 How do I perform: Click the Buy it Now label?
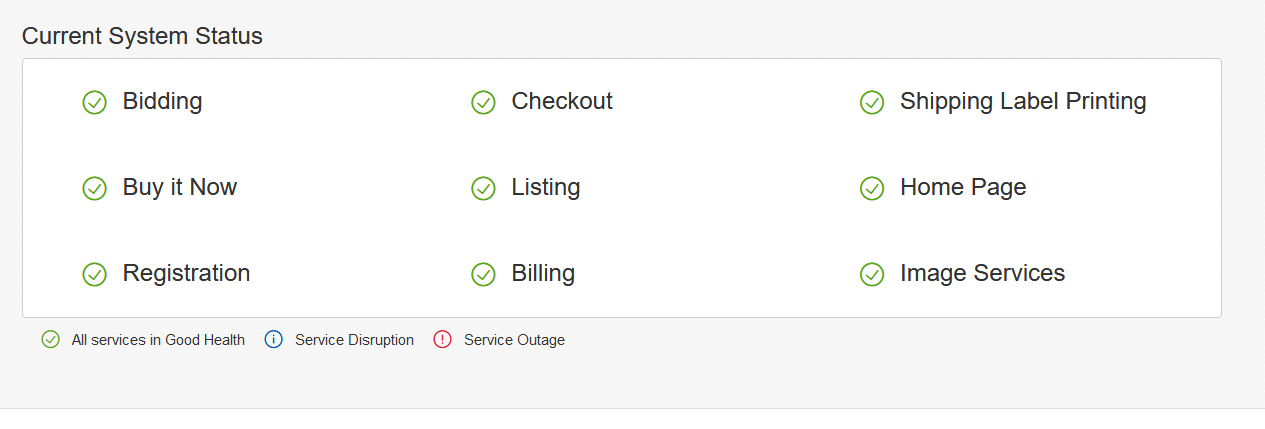(180, 187)
